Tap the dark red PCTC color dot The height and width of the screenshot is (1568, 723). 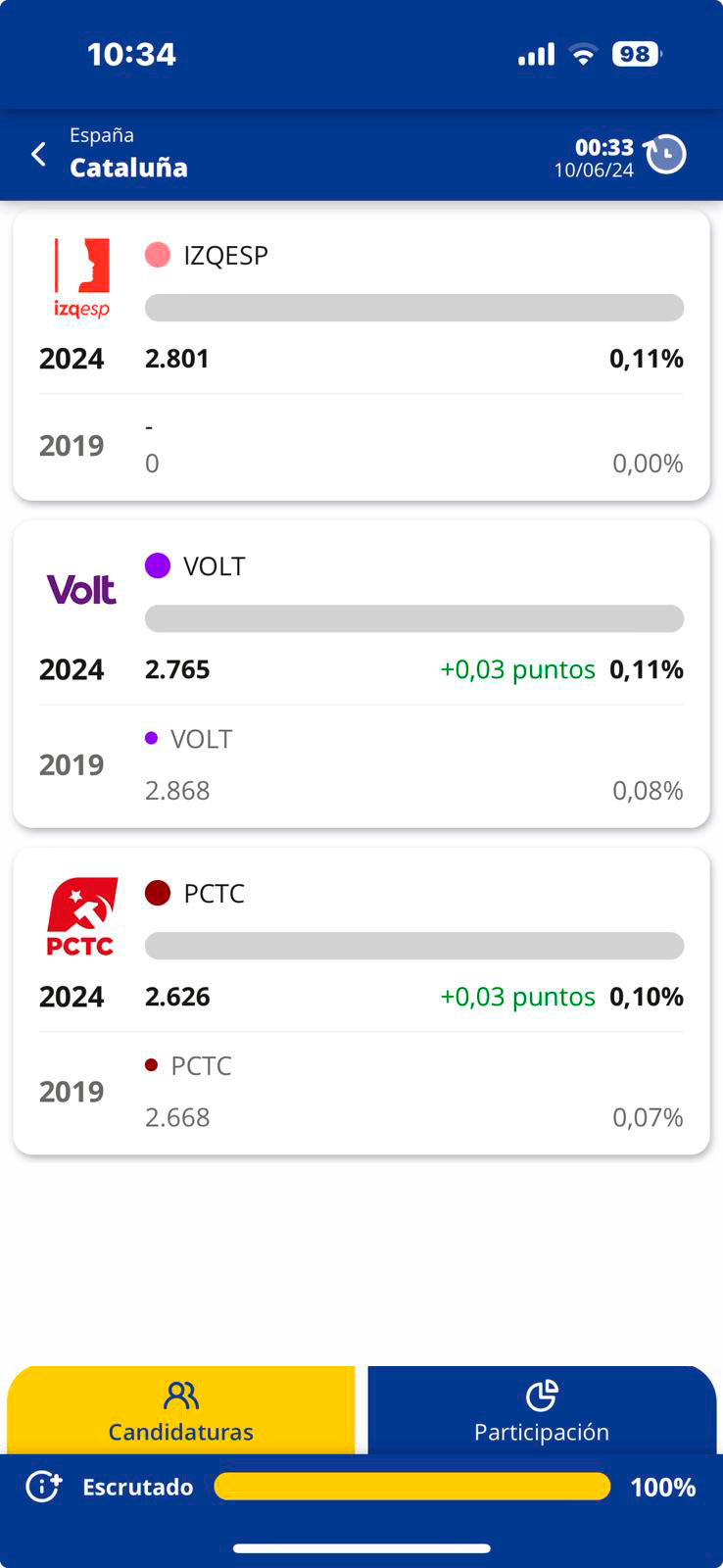158,893
